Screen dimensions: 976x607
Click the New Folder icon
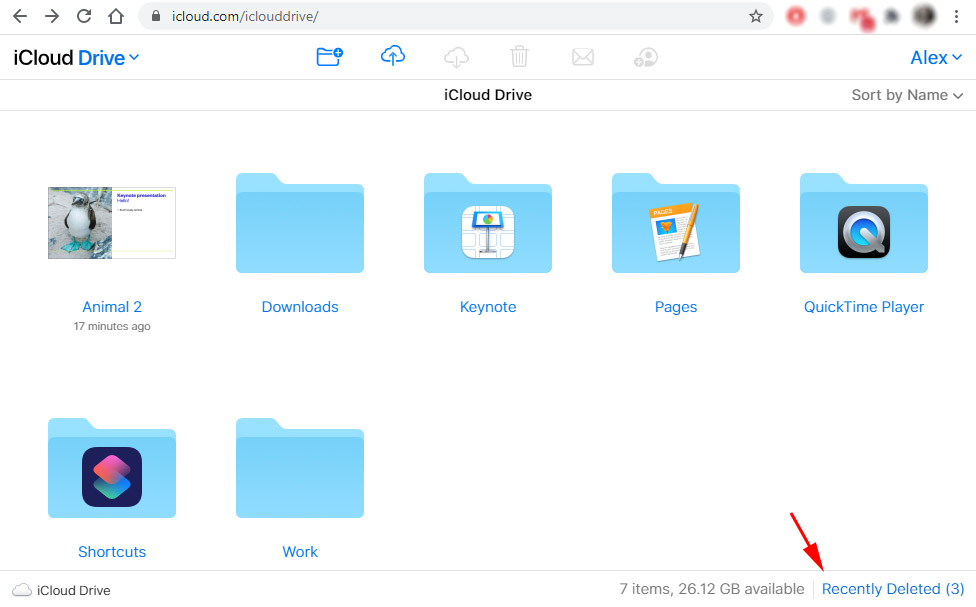click(329, 57)
